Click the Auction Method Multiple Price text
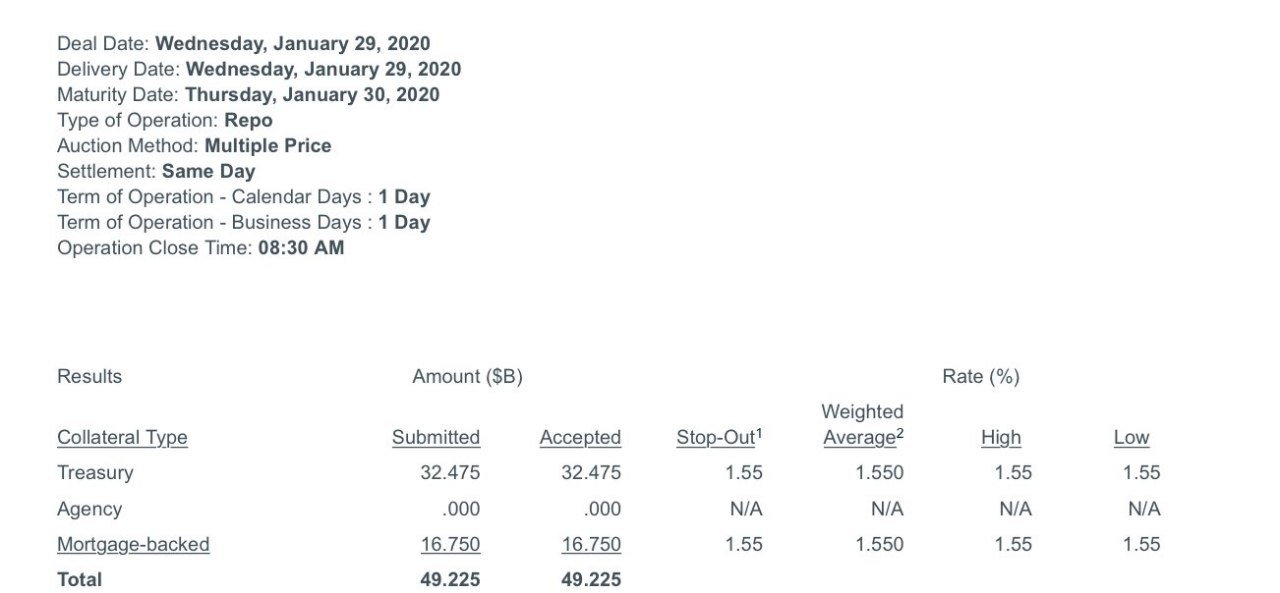Viewport: 1280px width, 593px height. pyautogui.click(x=268, y=145)
